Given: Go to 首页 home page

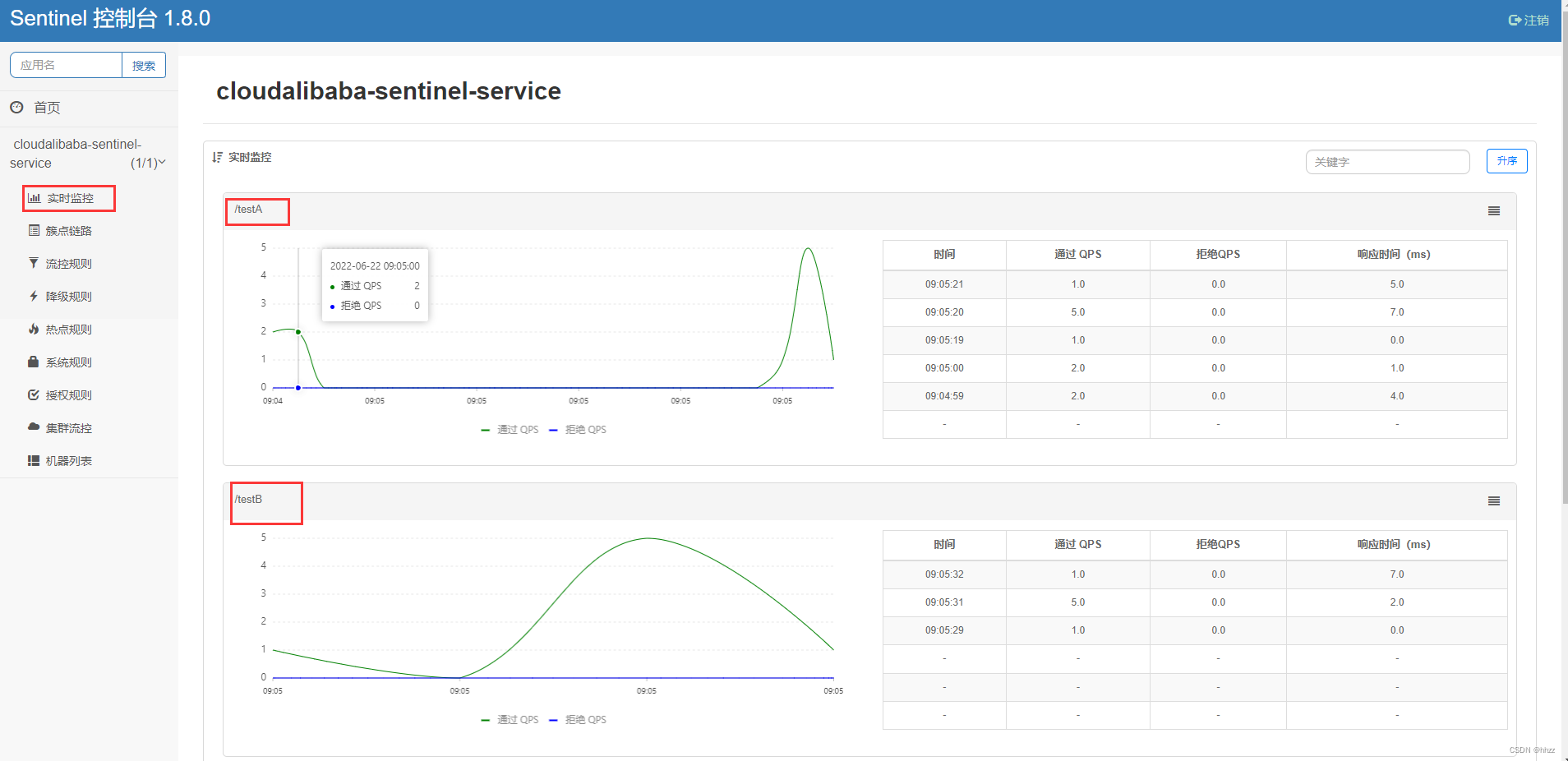Looking at the screenshot, I should point(47,108).
